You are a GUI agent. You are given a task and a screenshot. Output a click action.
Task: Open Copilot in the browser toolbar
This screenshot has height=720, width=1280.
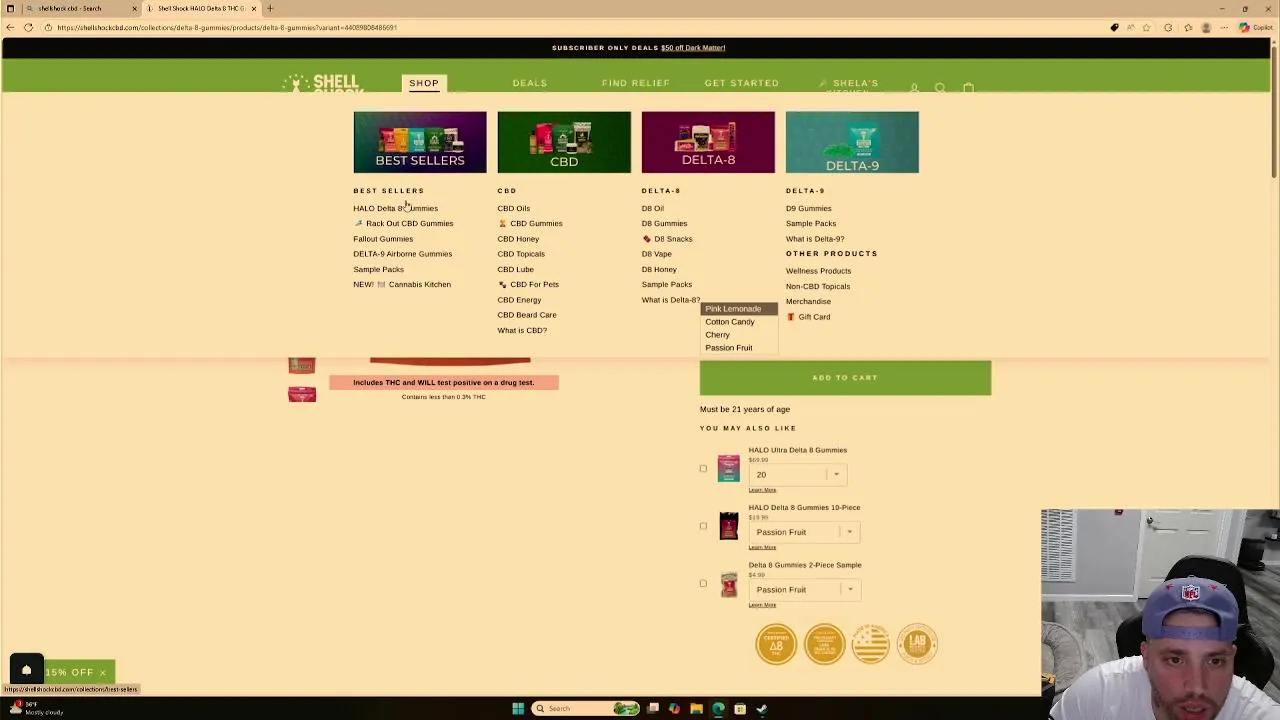tap(1256, 28)
